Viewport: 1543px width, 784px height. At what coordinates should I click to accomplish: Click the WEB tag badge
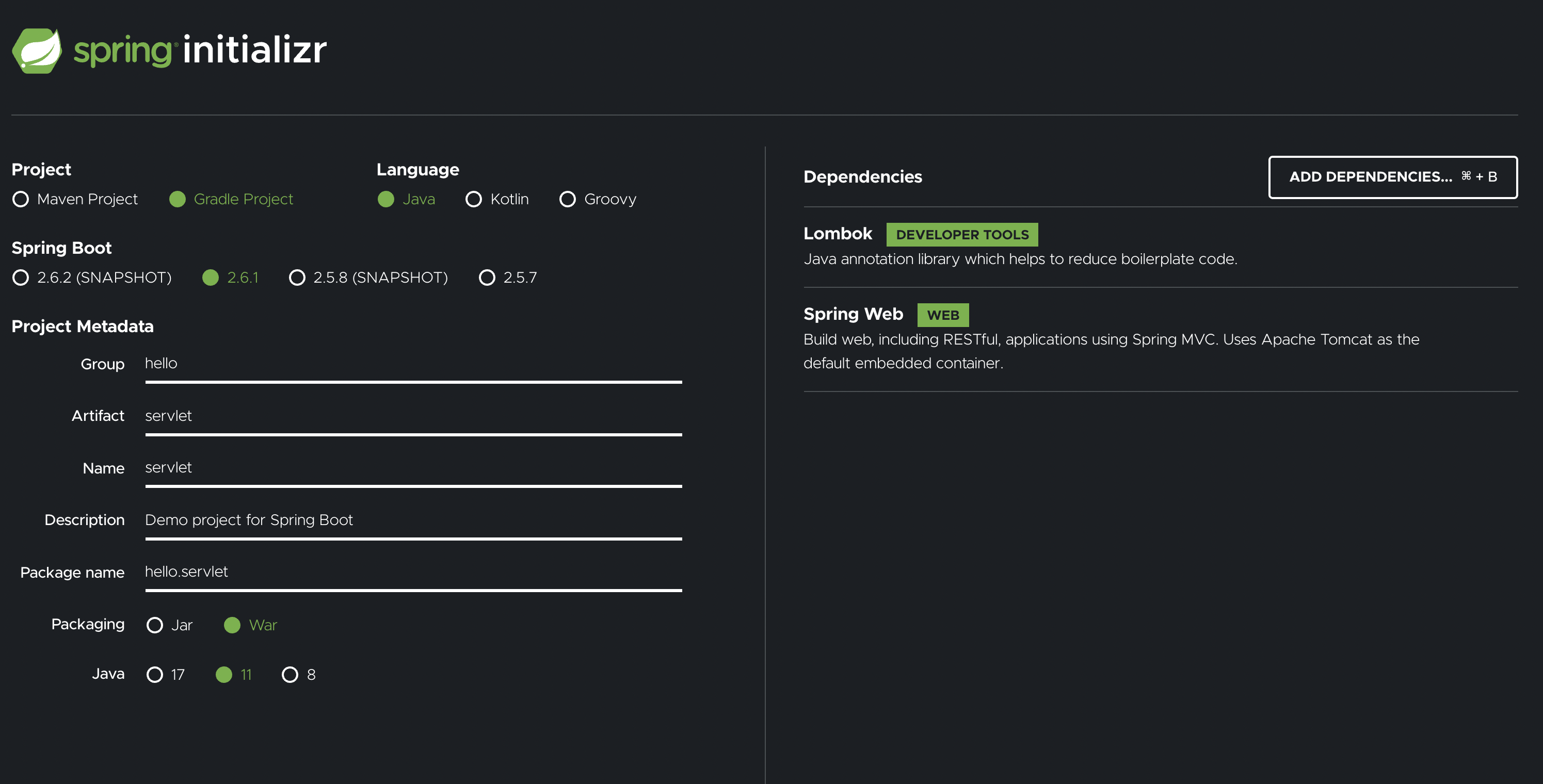click(943, 315)
